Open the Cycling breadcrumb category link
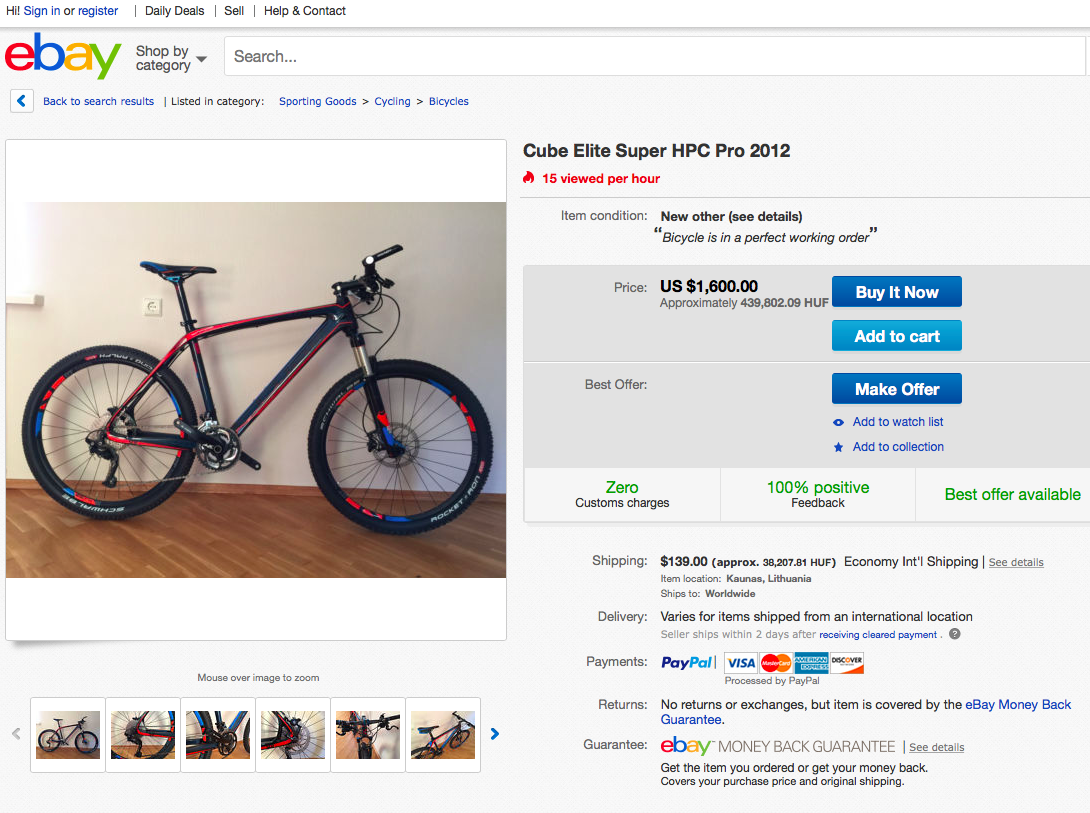This screenshot has height=813, width=1090. (x=392, y=101)
